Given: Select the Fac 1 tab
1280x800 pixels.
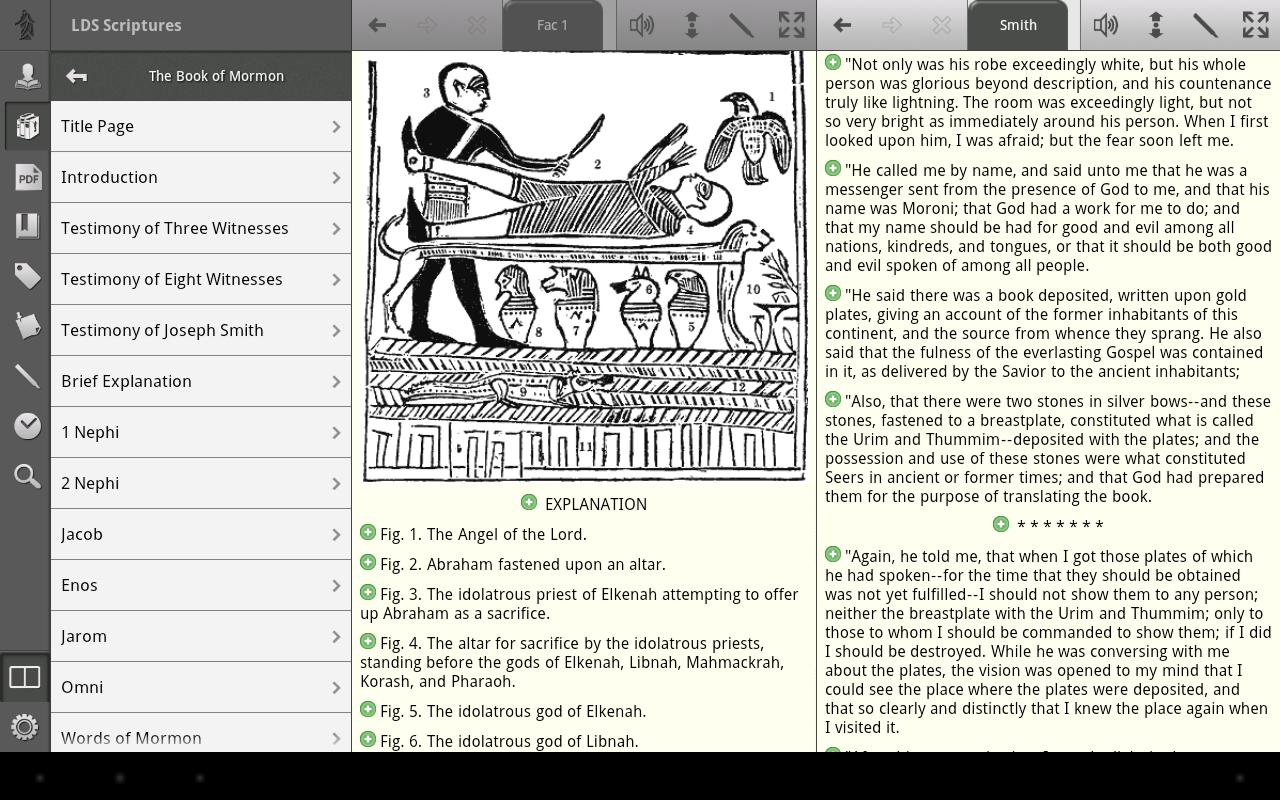Looking at the screenshot, I should point(552,25).
